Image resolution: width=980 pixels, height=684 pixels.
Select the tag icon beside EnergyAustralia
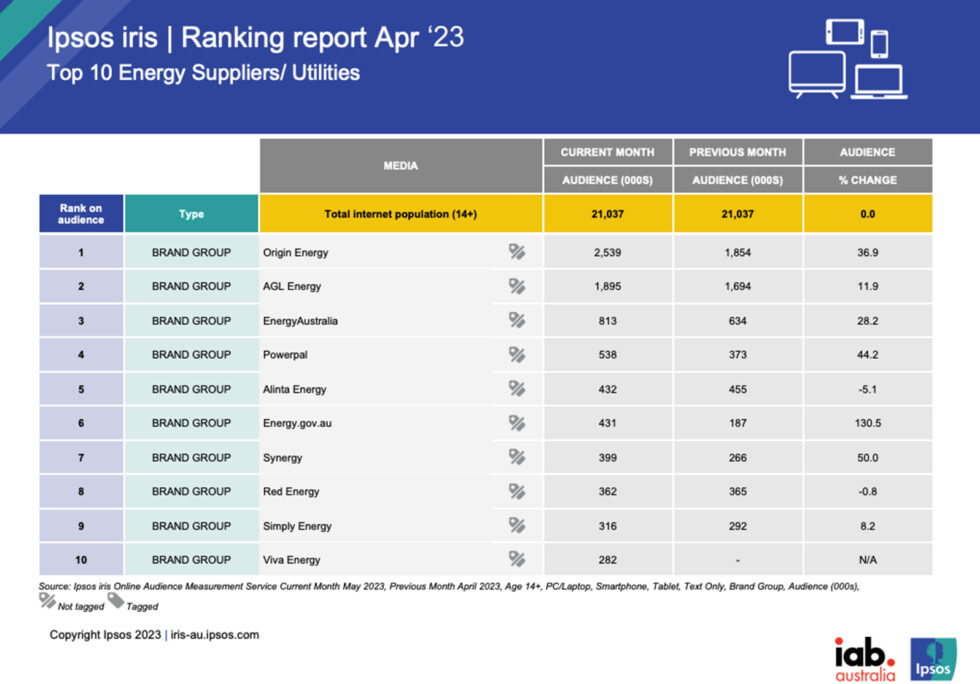517,320
